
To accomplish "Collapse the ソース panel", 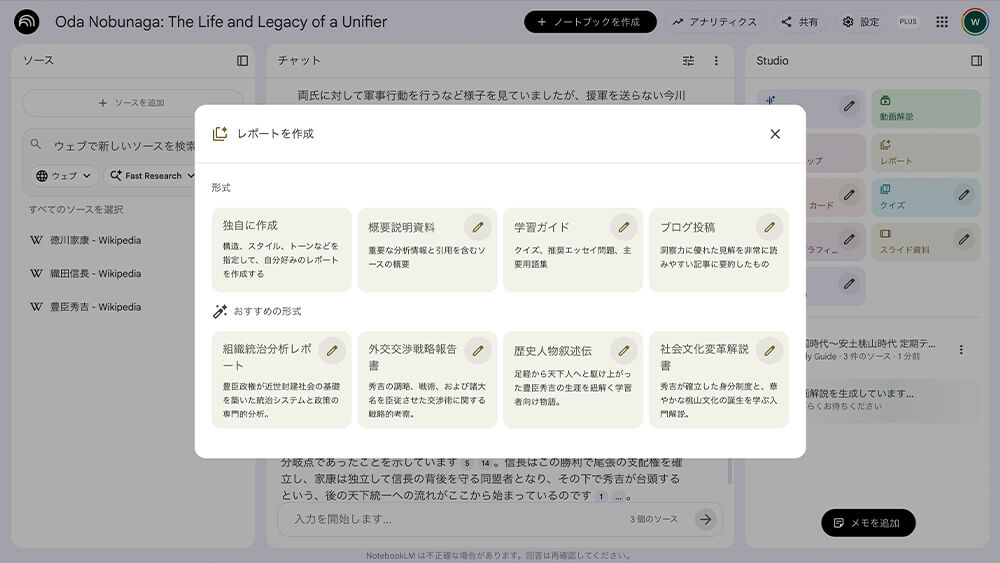I will tap(242, 61).
